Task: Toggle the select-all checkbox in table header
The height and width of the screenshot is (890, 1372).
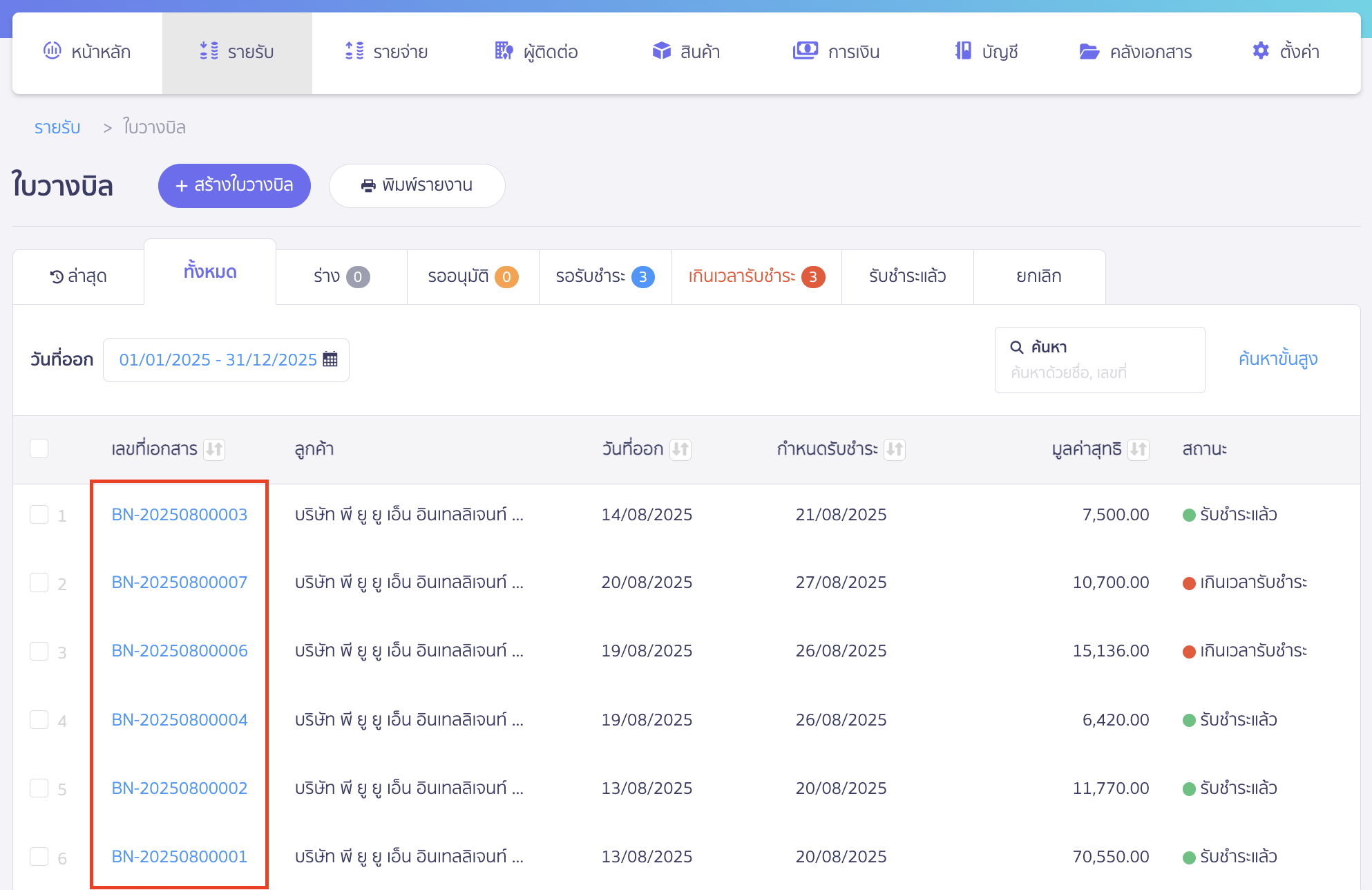Action: [x=39, y=448]
